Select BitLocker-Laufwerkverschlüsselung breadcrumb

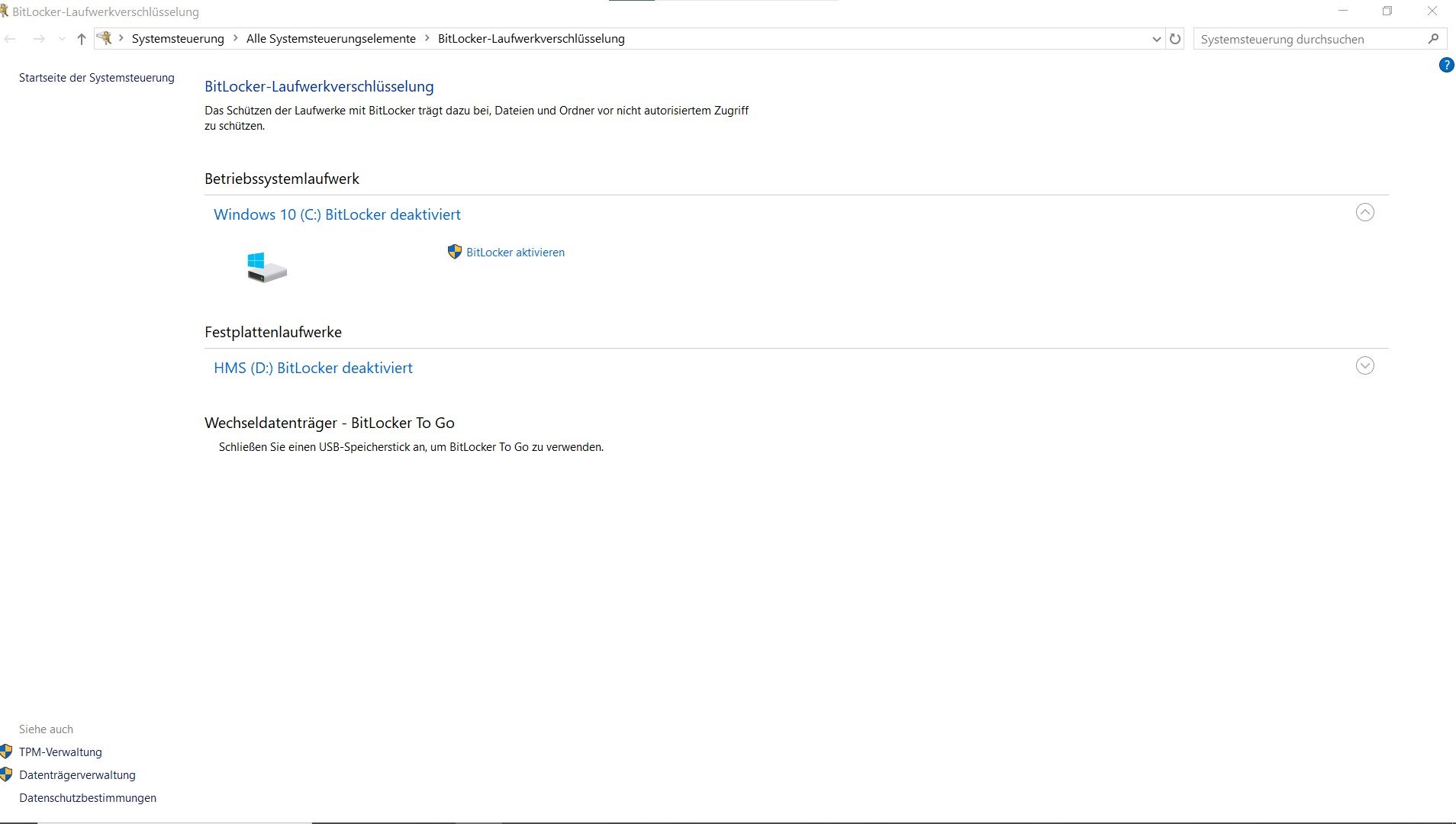[x=531, y=39]
